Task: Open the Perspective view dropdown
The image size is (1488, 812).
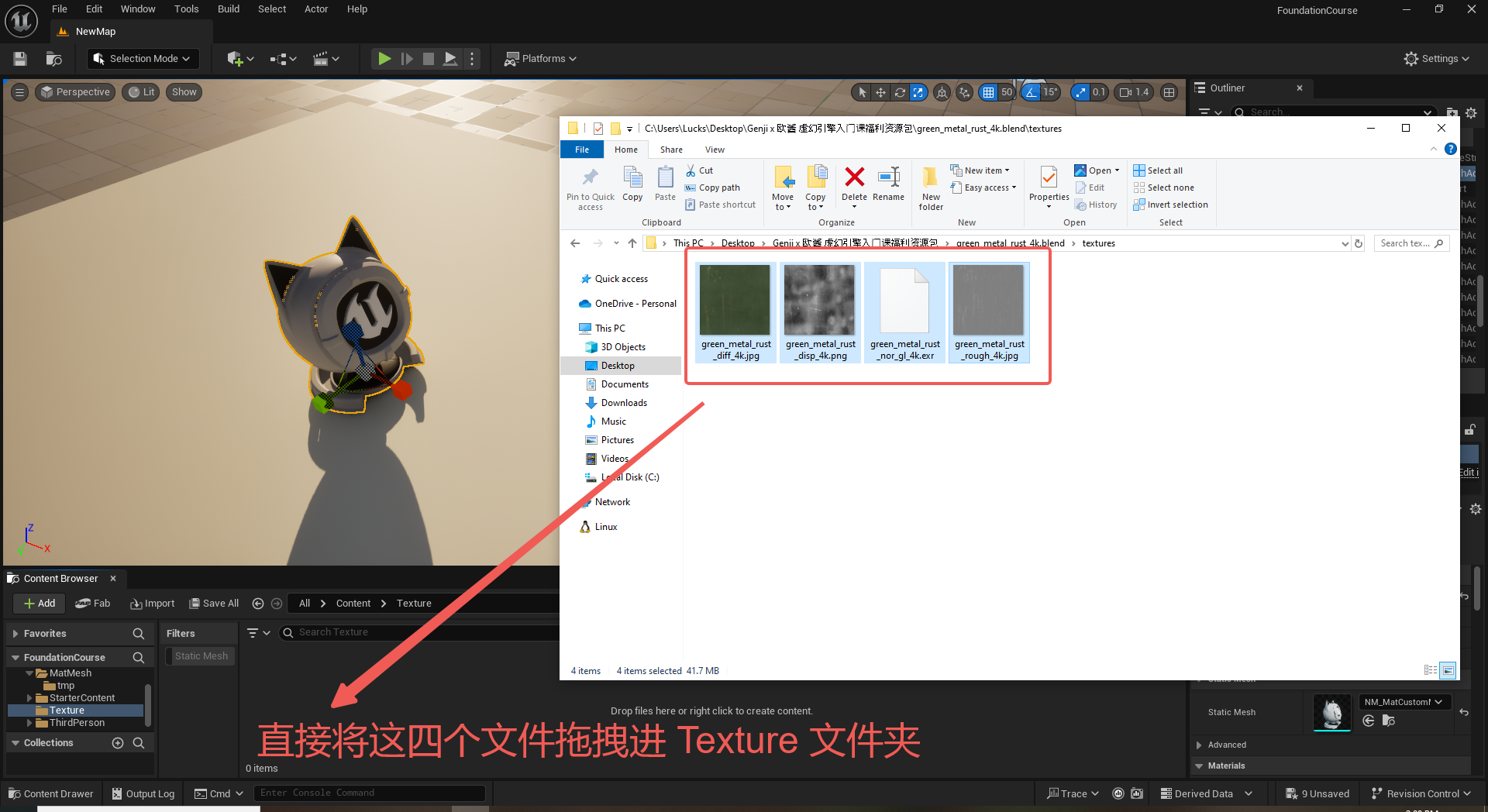Action: click(76, 92)
